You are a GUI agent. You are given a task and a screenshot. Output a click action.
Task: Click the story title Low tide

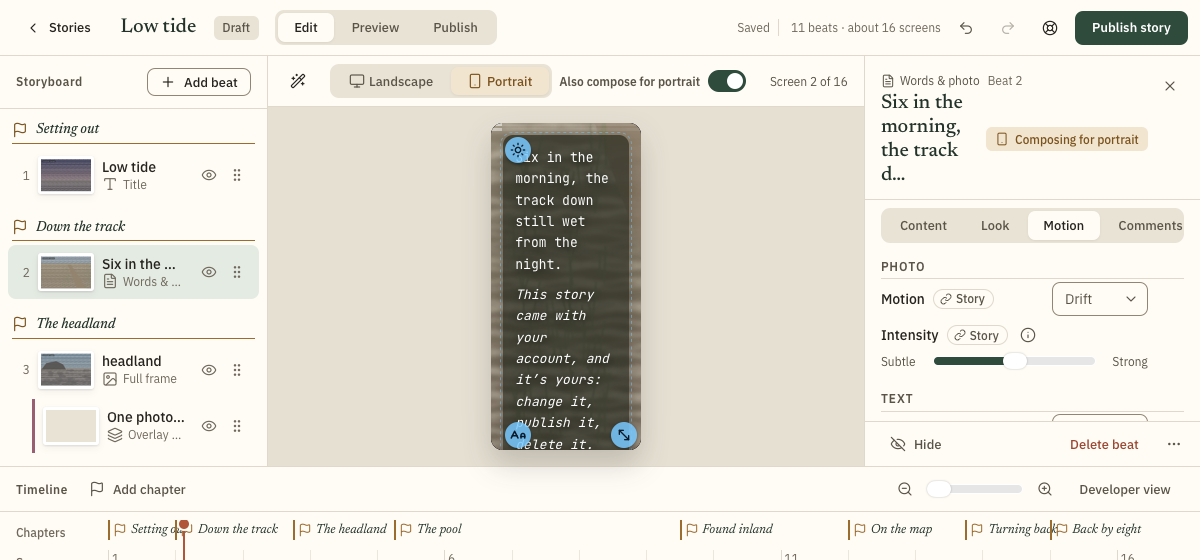tap(158, 27)
